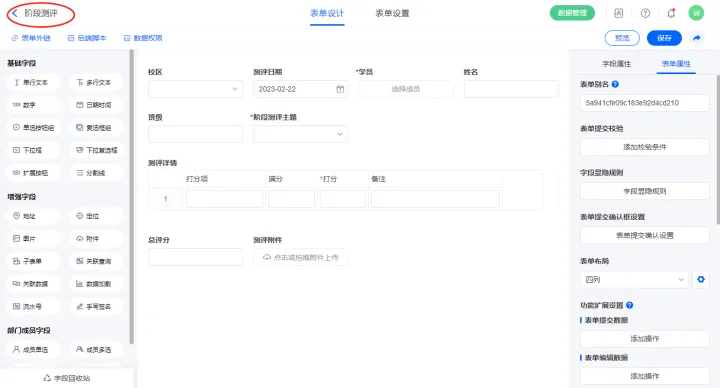Click 添加操作 under 表单提交数据
This screenshot has height=388, width=720.
pos(645,339)
